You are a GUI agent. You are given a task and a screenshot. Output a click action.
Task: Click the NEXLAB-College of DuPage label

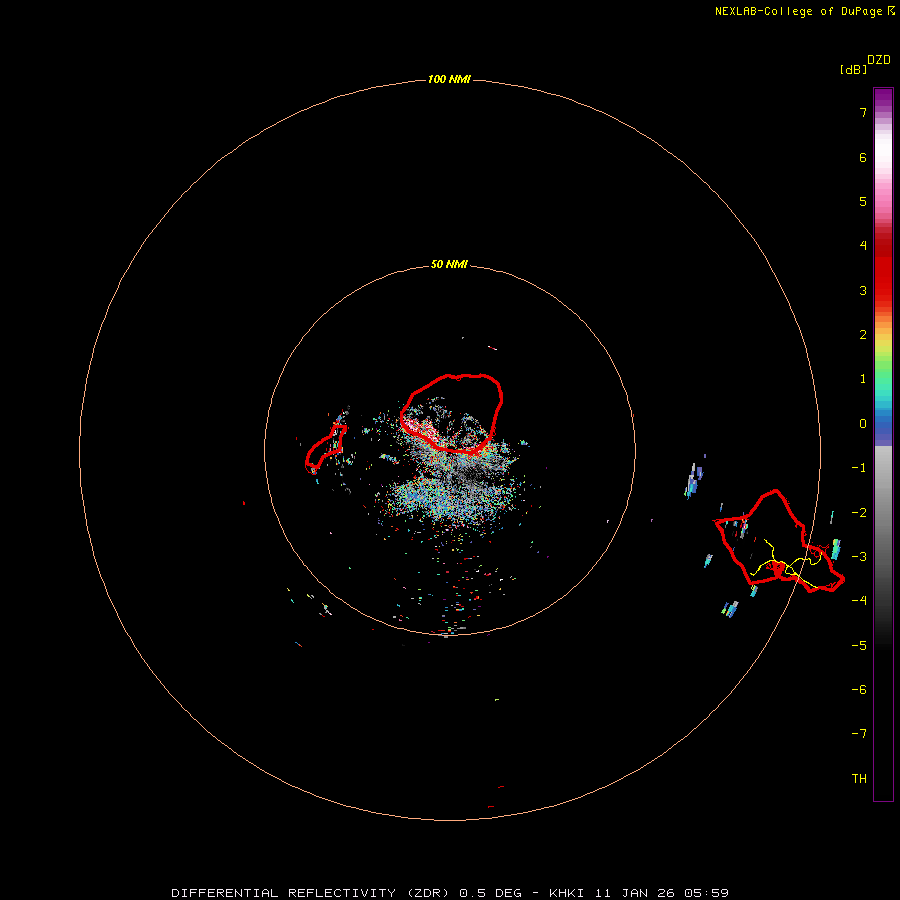(x=798, y=11)
